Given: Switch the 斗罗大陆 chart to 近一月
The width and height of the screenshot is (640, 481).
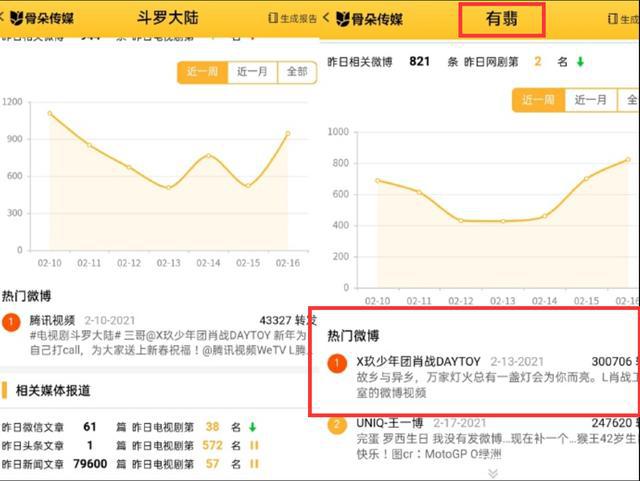Looking at the screenshot, I should 252,72.
